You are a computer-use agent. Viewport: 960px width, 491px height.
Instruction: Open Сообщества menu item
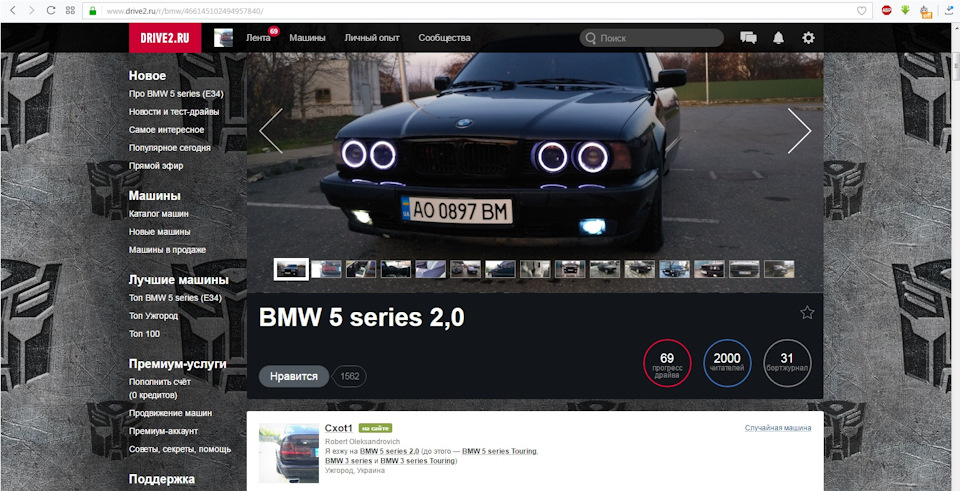444,38
